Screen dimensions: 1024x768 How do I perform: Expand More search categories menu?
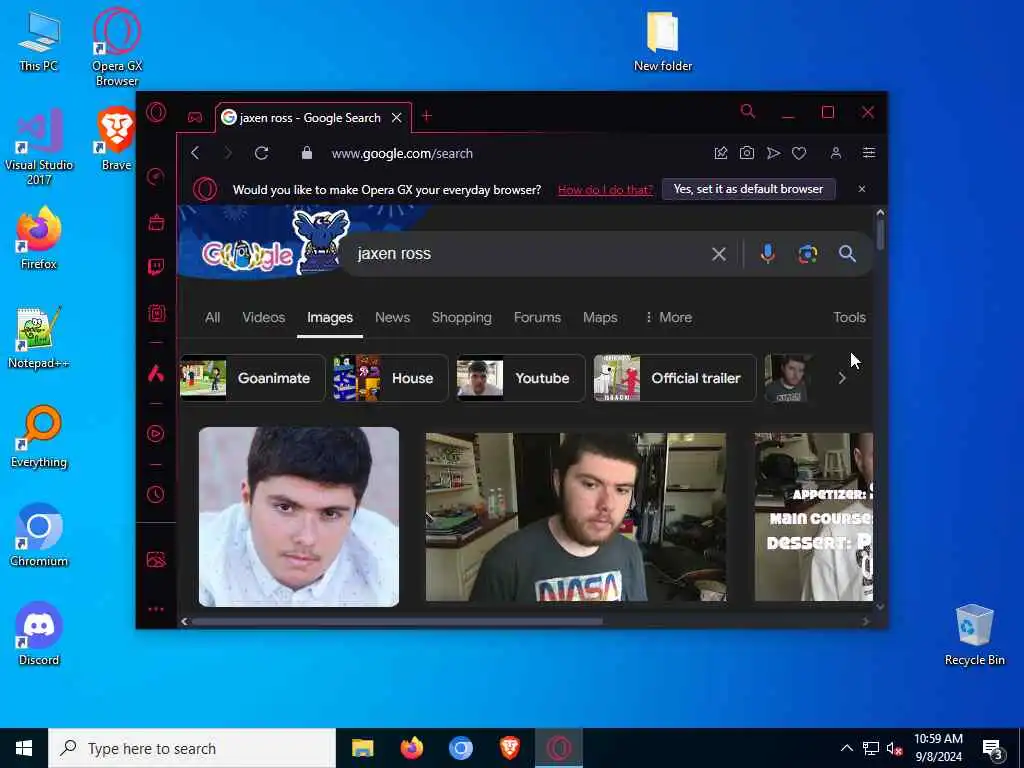(x=668, y=317)
